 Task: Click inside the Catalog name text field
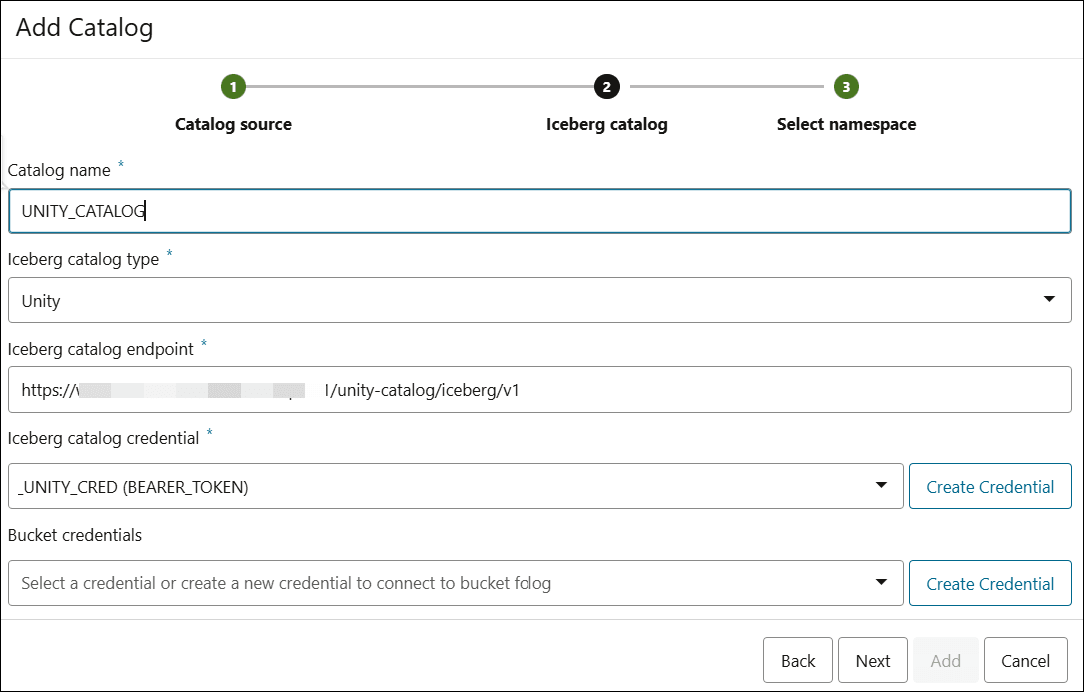click(540, 211)
